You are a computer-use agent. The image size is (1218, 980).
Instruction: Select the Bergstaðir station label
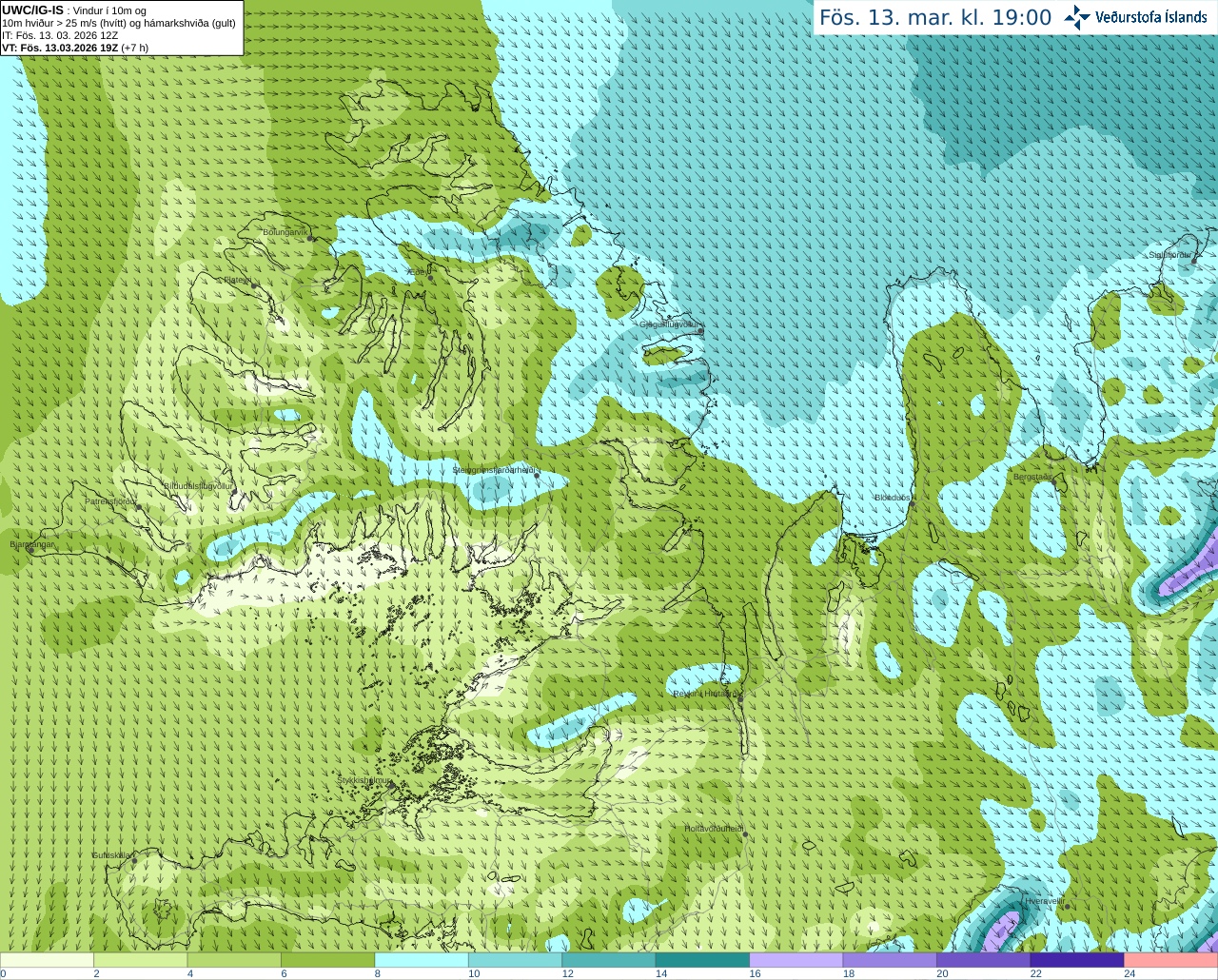(x=1032, y=477)
